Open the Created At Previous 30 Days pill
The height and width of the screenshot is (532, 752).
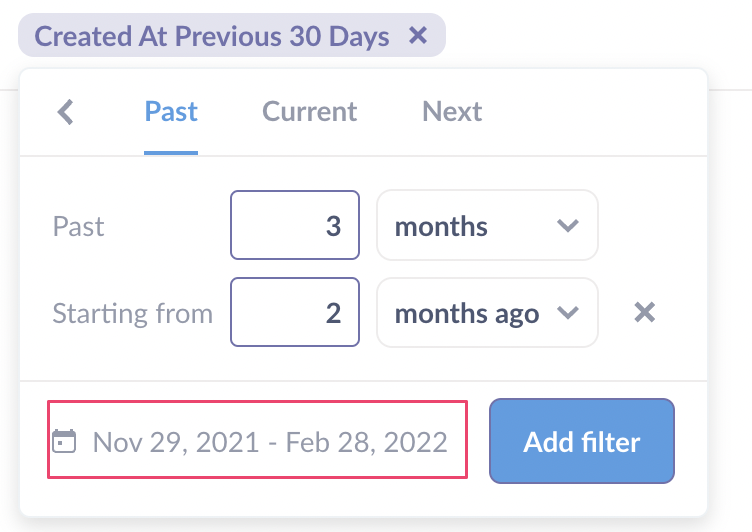tap(212, 37)
